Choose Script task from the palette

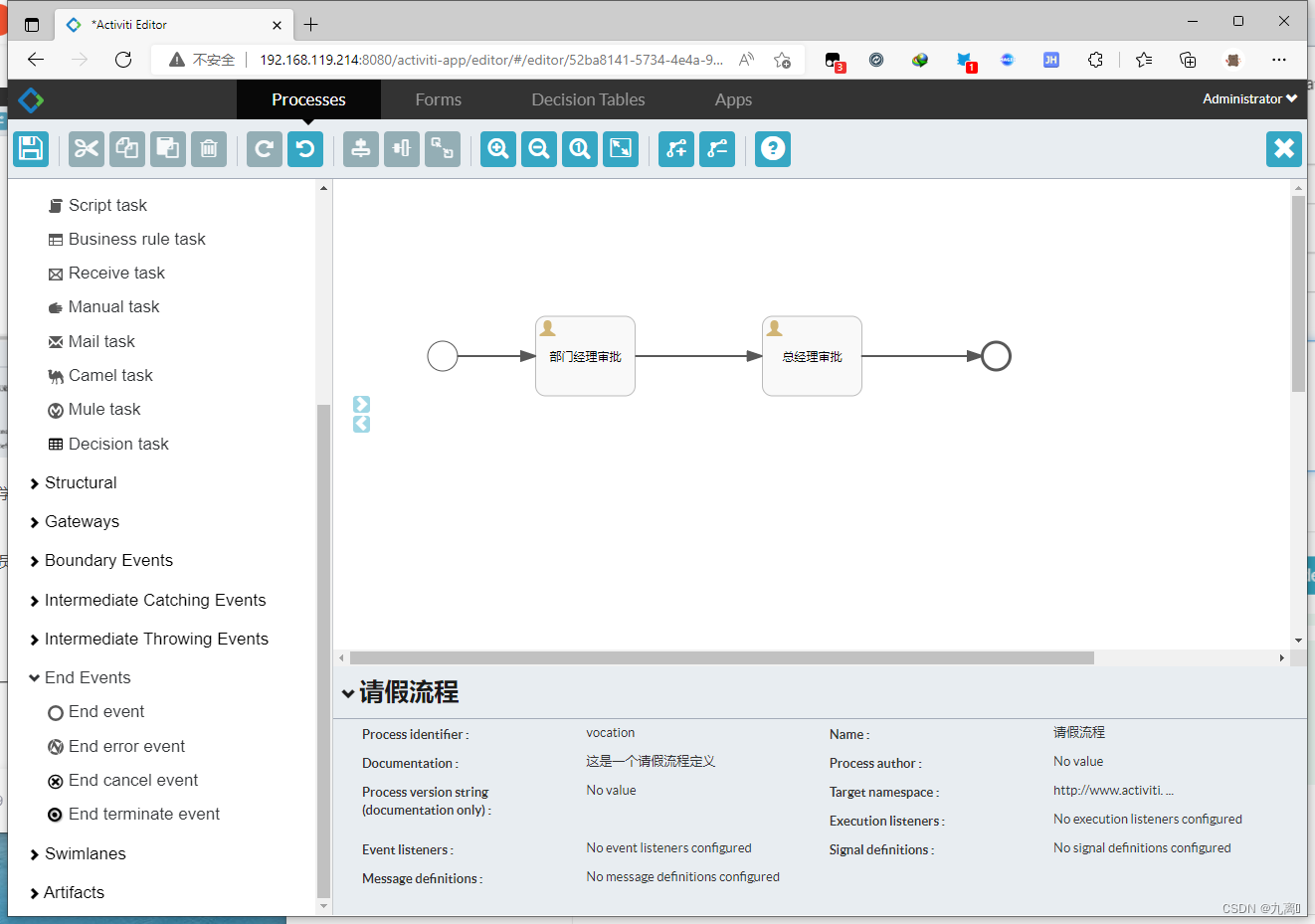pos(97,206)
